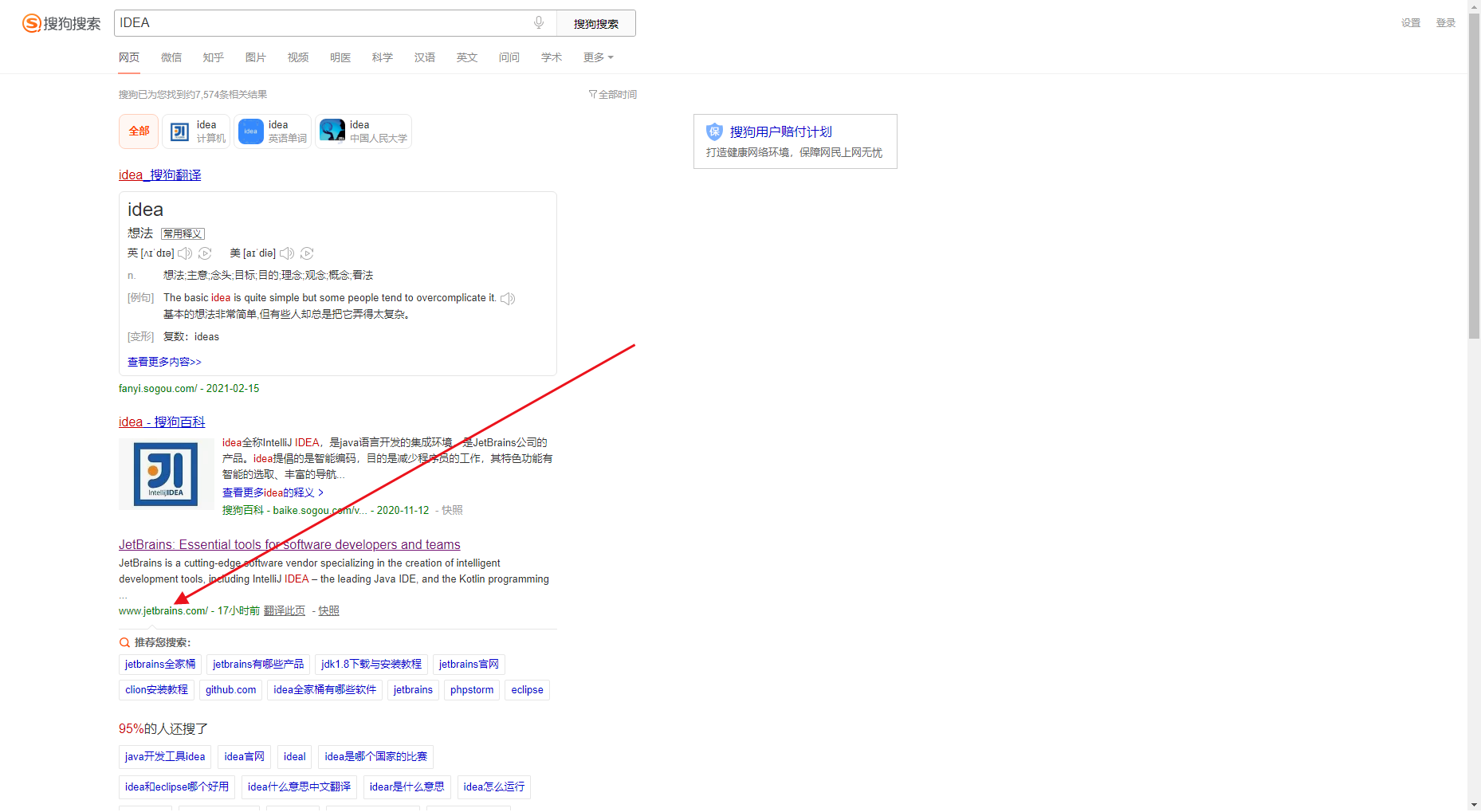Expand 查看更多idea的释义 link
This screenshot has width=1481, height=812.
(273, 493)
